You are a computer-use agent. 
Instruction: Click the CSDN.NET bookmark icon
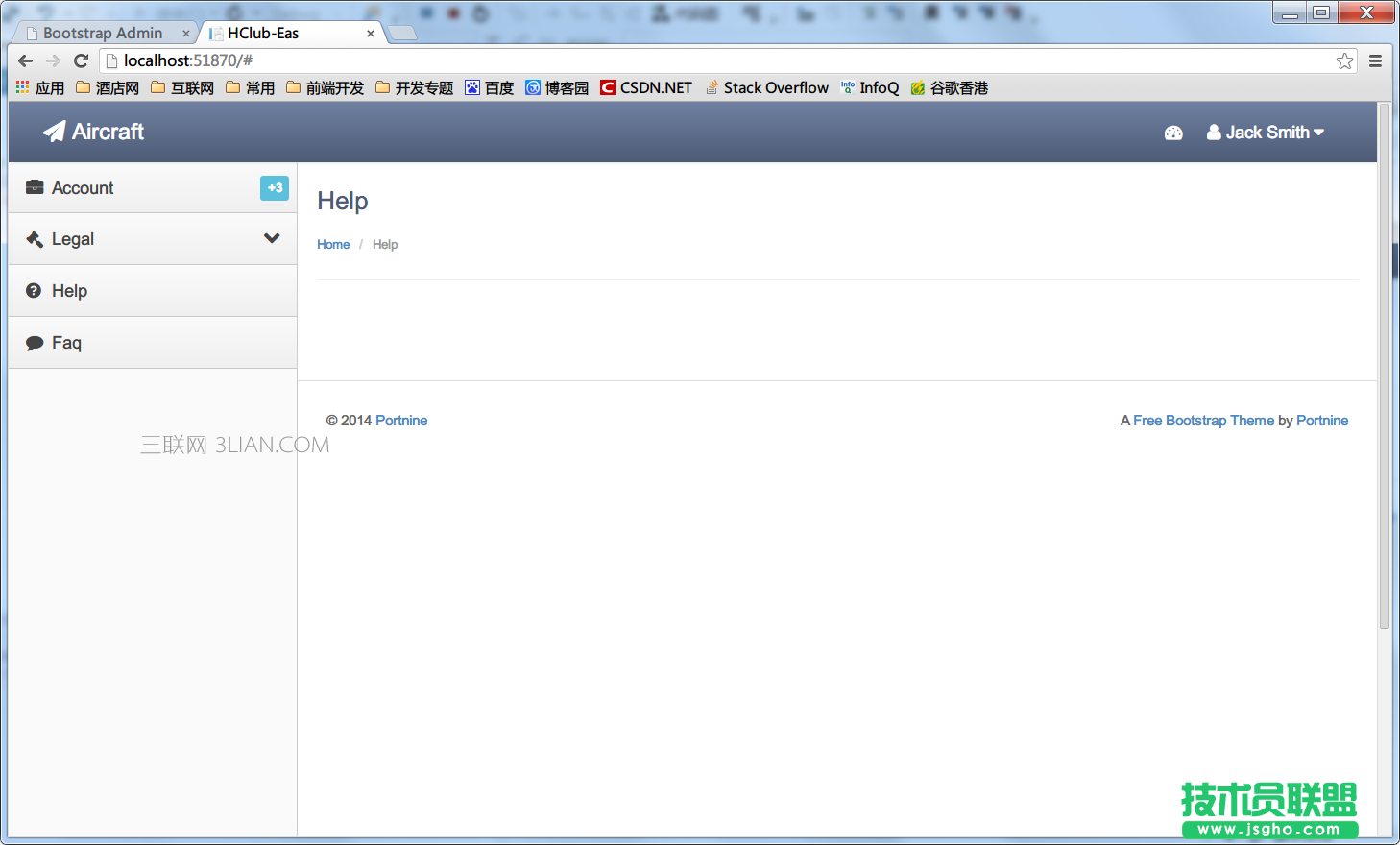pos(606,87)
